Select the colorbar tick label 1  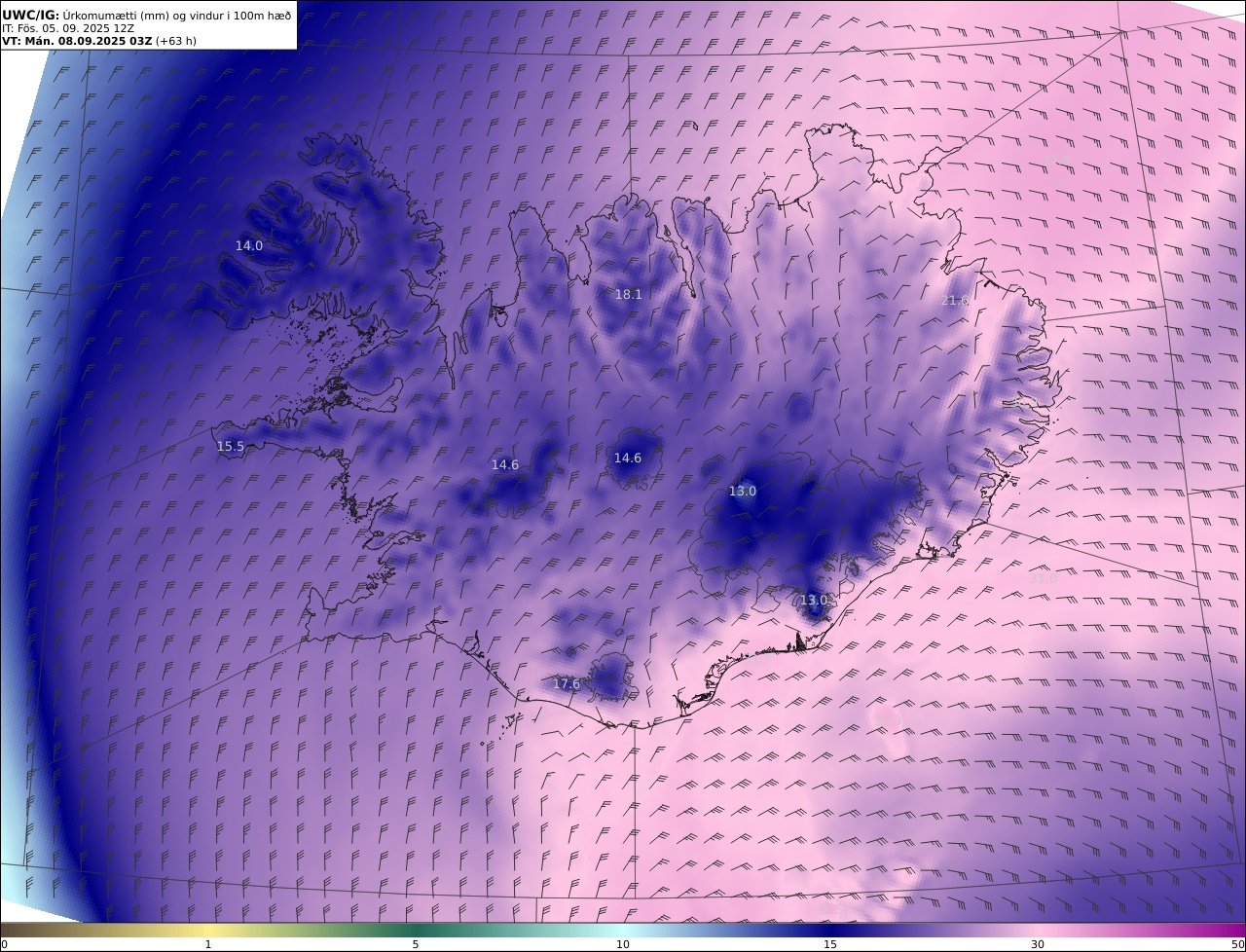[208, 944]
